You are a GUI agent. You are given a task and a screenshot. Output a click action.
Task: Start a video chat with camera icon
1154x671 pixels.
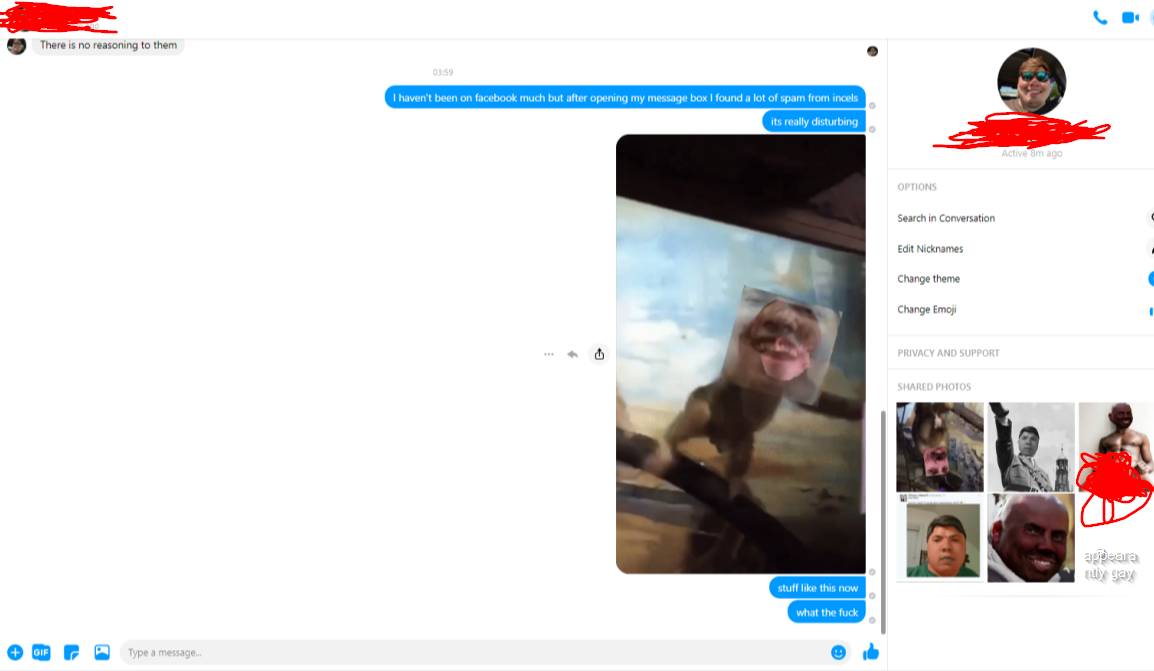[1130, 18]
